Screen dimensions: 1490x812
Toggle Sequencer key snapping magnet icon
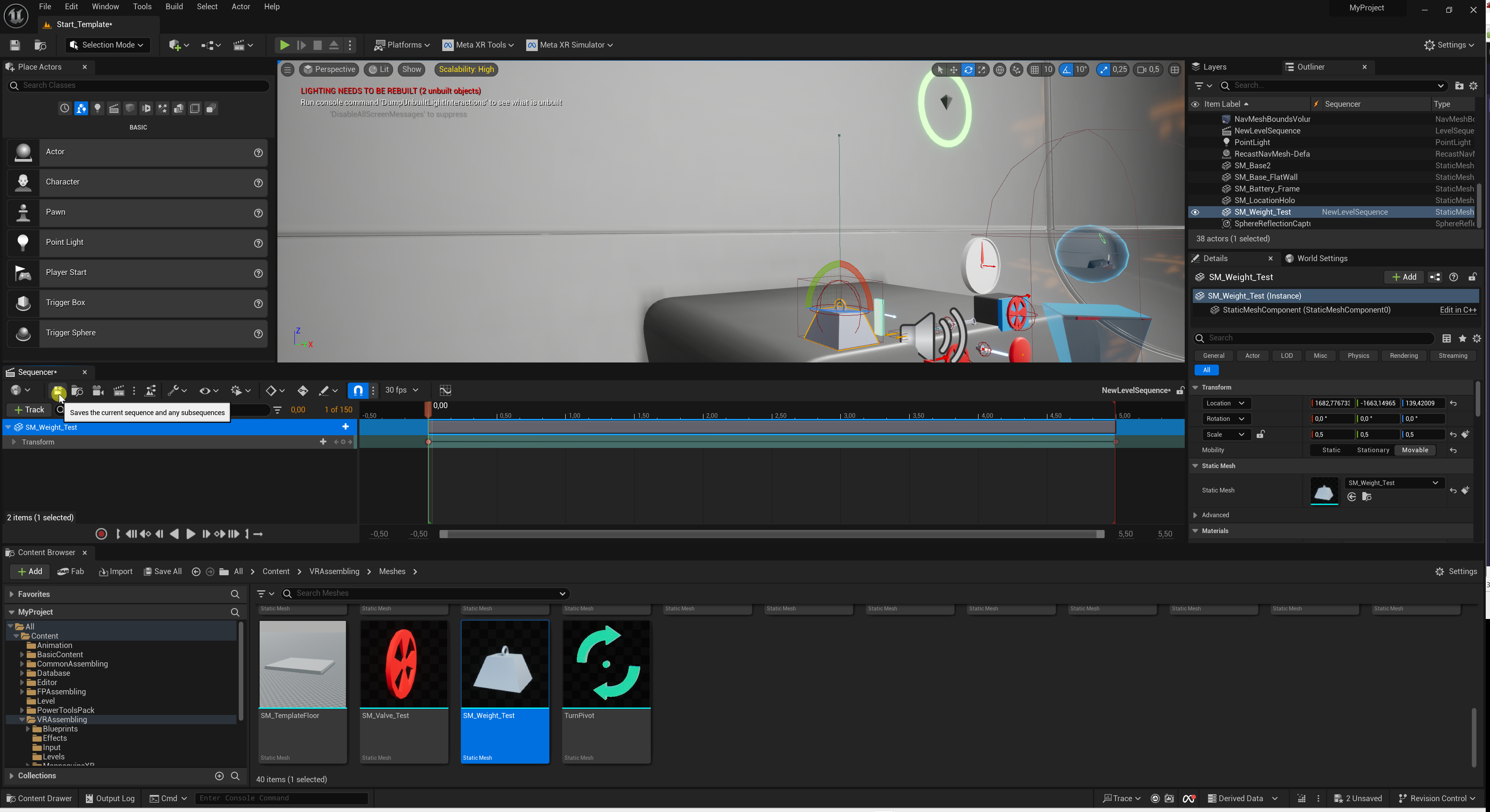pos(358,390)
